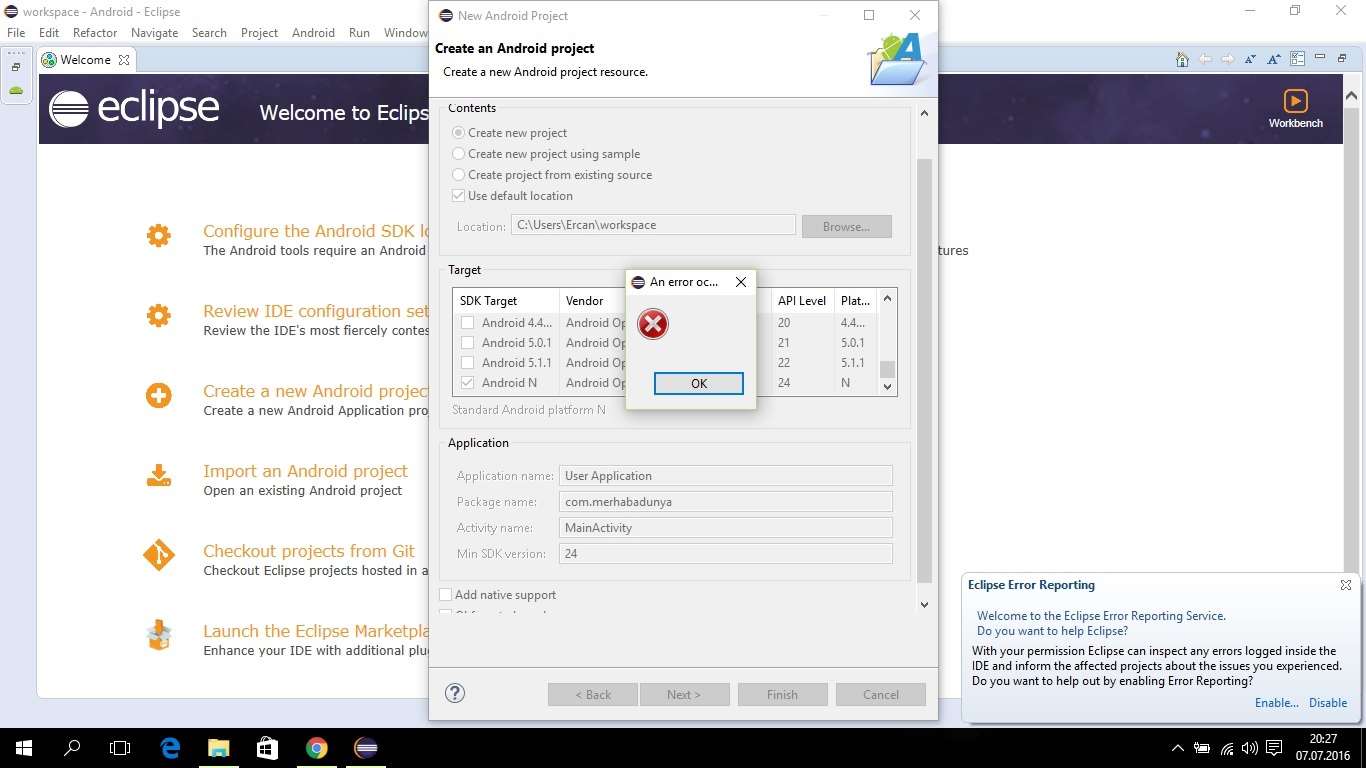The width and height of the screenshot is (1366, 768).
Task: Click the Navigate Back arrow in Welcome toolbar
Action: (x=1205, y=59)
